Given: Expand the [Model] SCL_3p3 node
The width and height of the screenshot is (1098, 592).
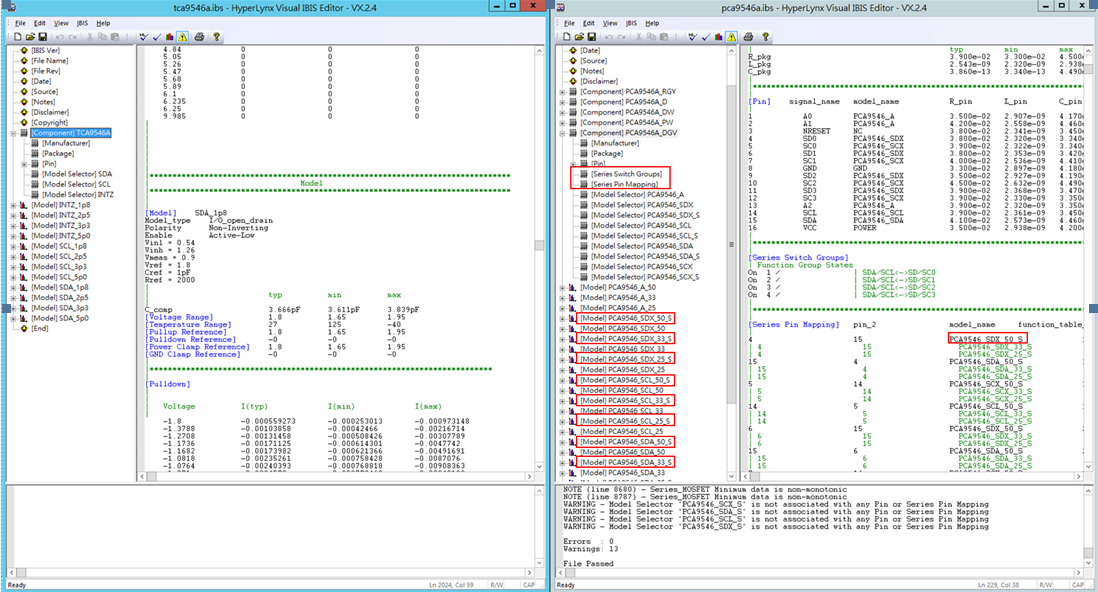Looking at the screenshot, I should pyautogui.click(x=13, y=267).
